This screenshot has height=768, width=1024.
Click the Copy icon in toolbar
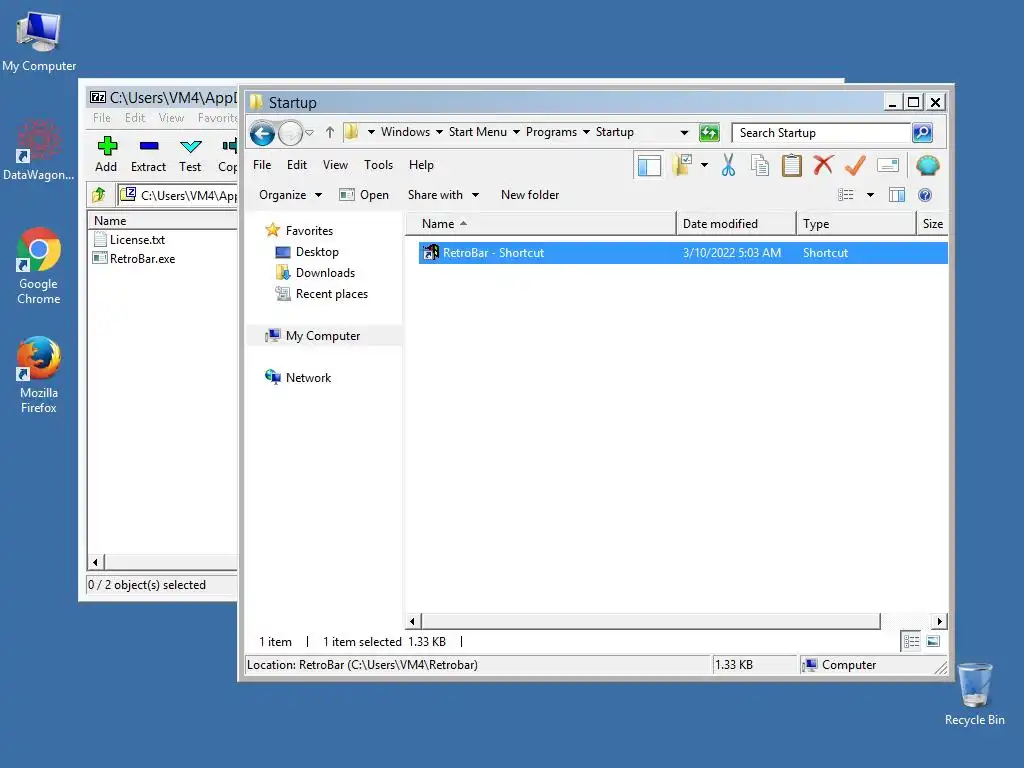(x=760, y=165)
